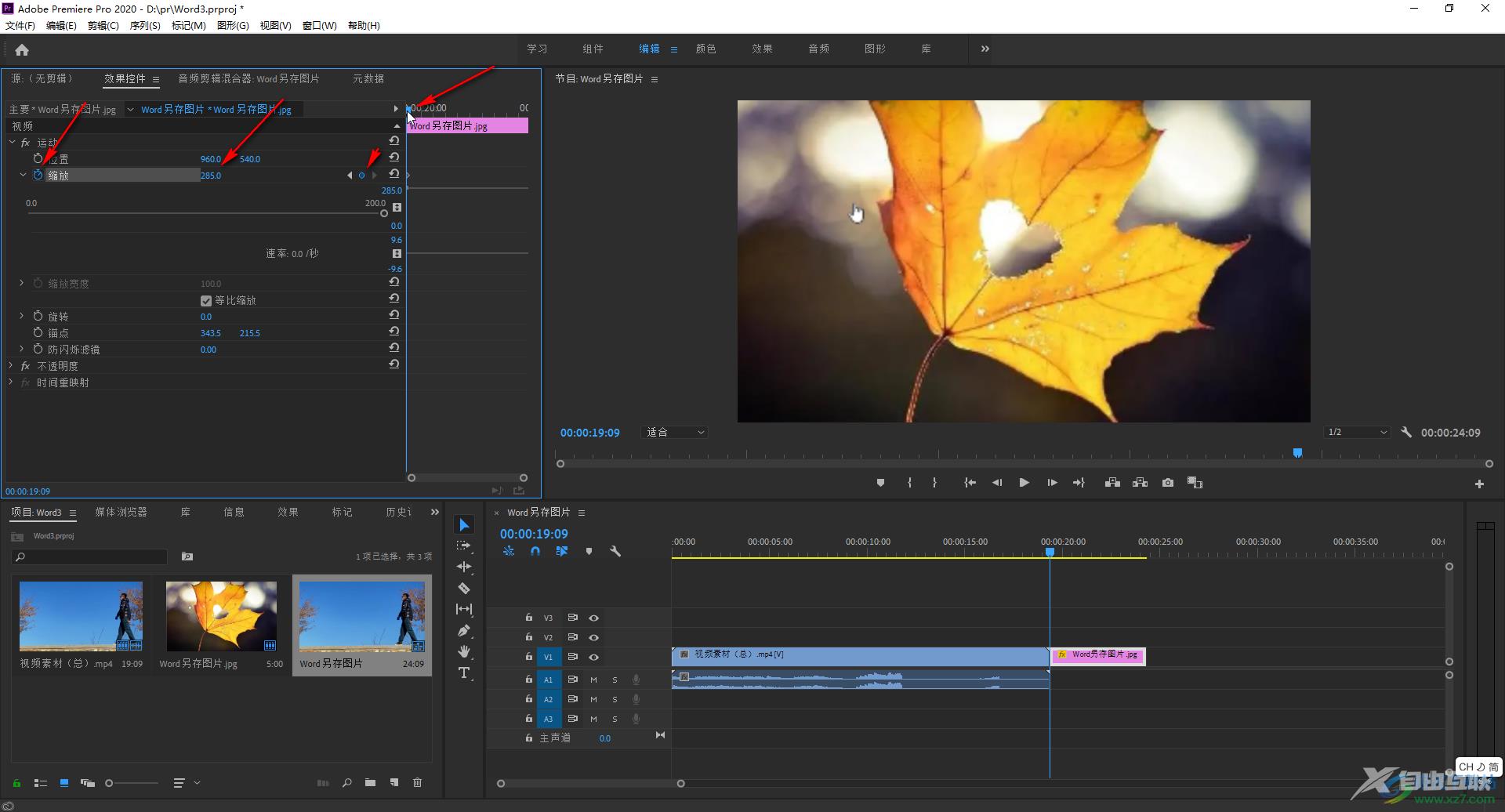Toggle the Rotation stopwatch animation
1505x812 pixels.
[x=38, y=316]
